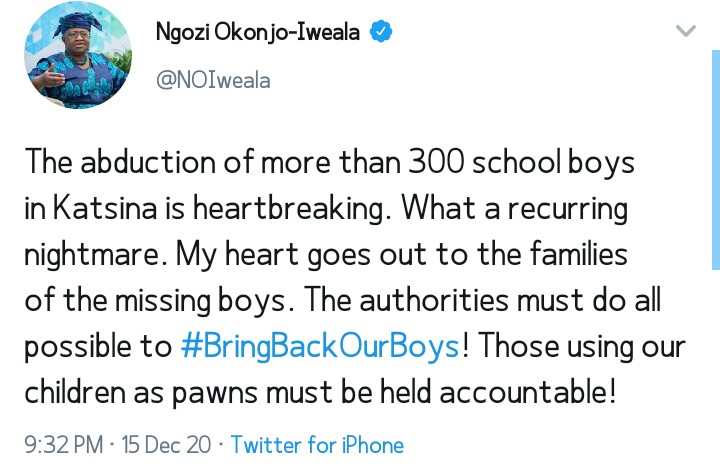Open the @NOIweala handle link

pyautogui.click(x=212, y=79)
